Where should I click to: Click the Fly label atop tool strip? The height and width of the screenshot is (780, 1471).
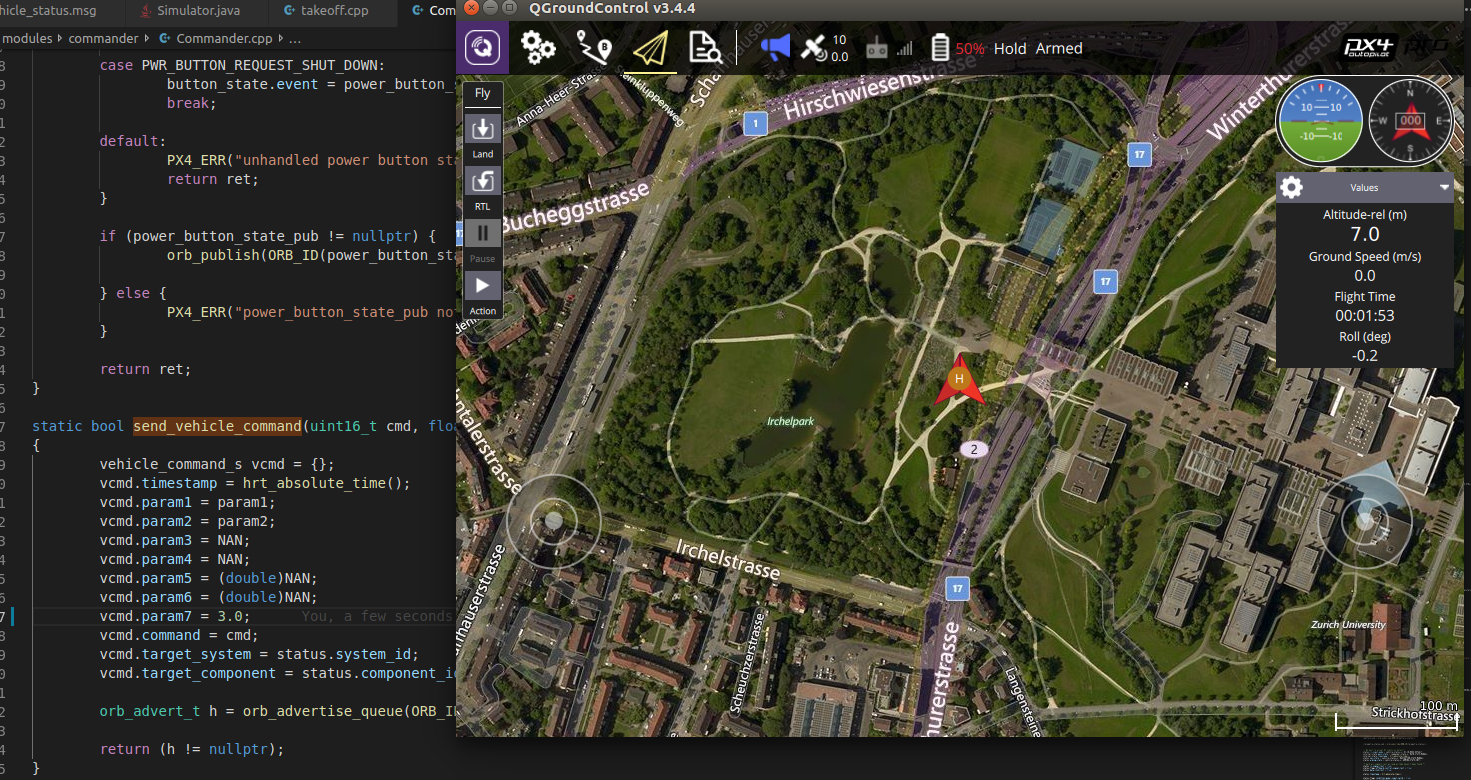coord(483,93)
